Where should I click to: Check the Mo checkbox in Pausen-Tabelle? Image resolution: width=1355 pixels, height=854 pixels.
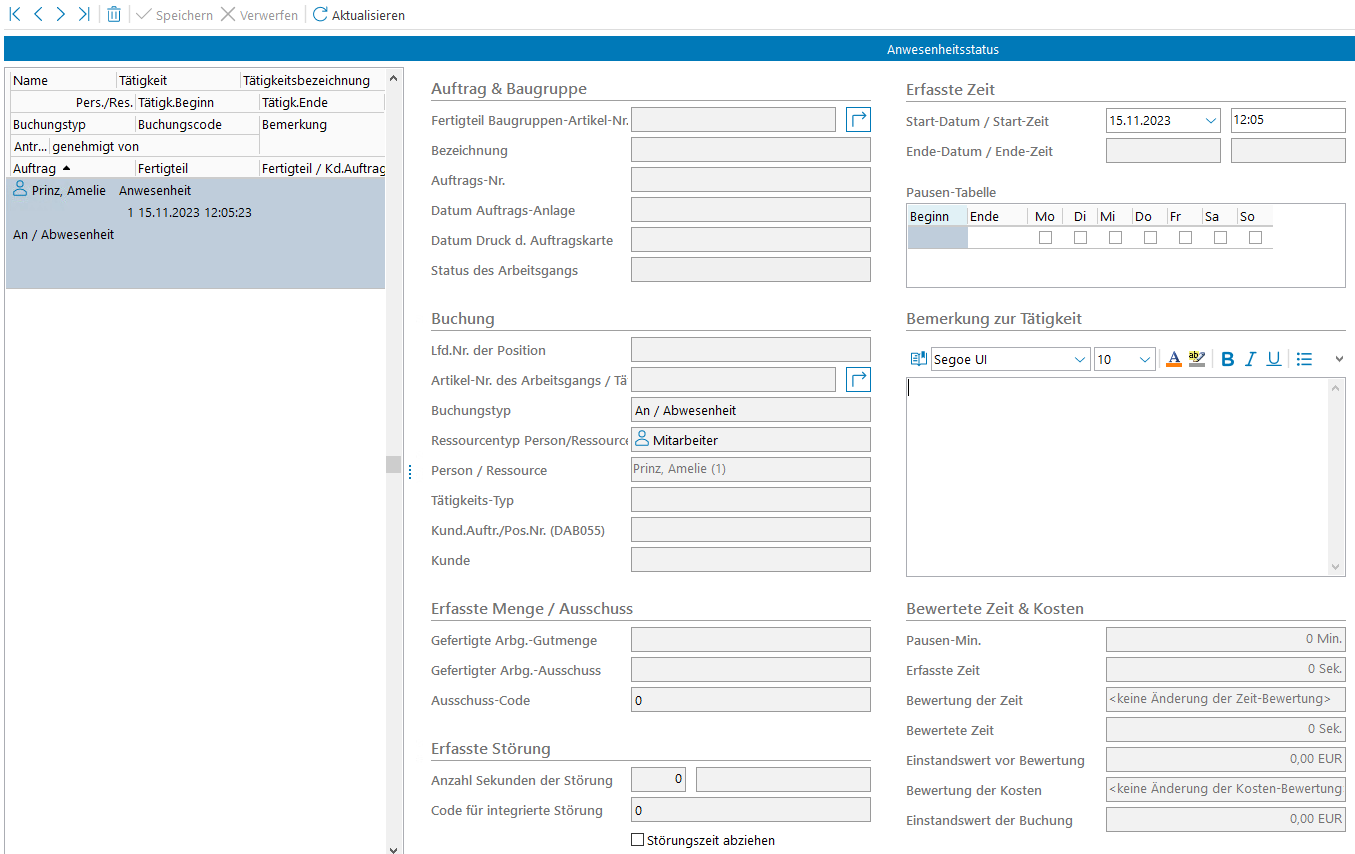1045,238
